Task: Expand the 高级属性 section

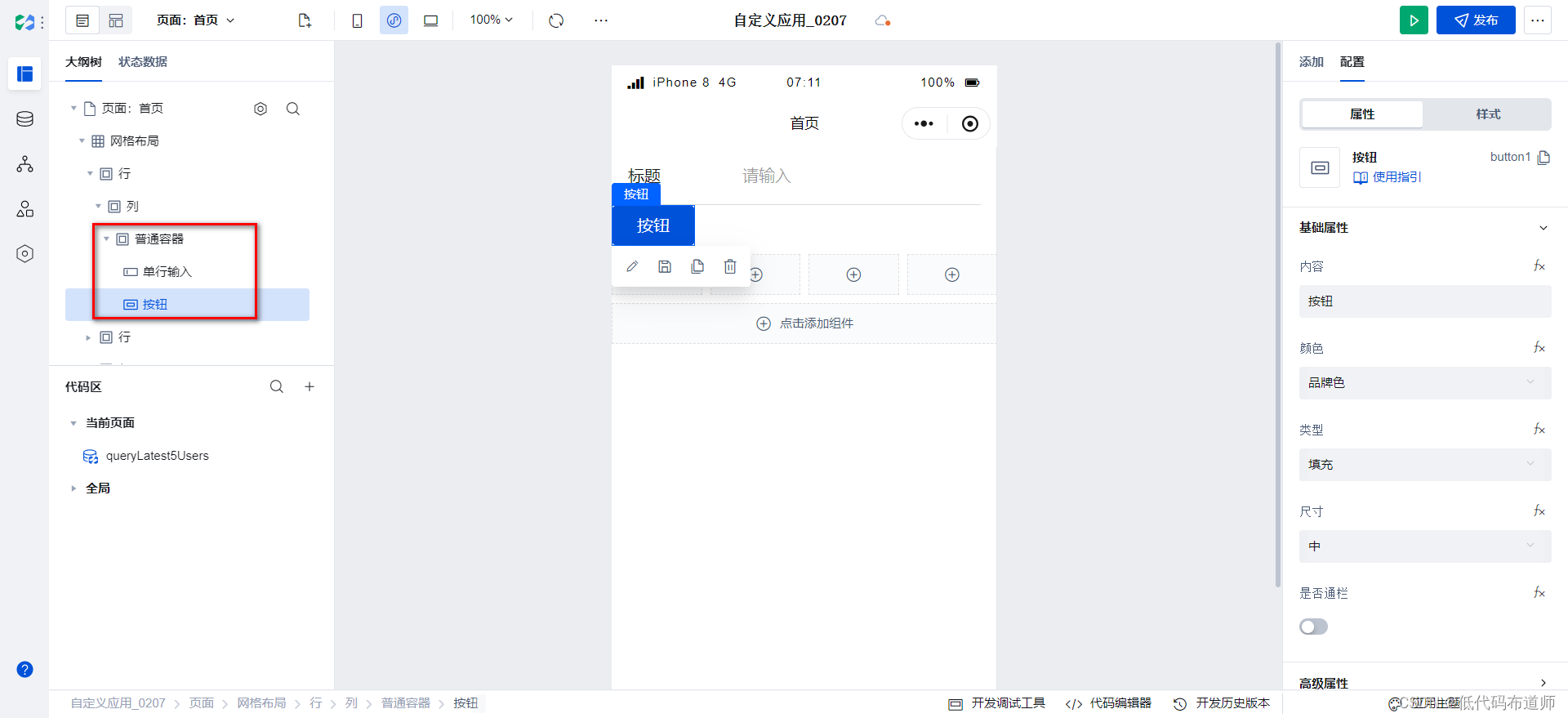Action: pyautogui.click(x=1543, y=683)
